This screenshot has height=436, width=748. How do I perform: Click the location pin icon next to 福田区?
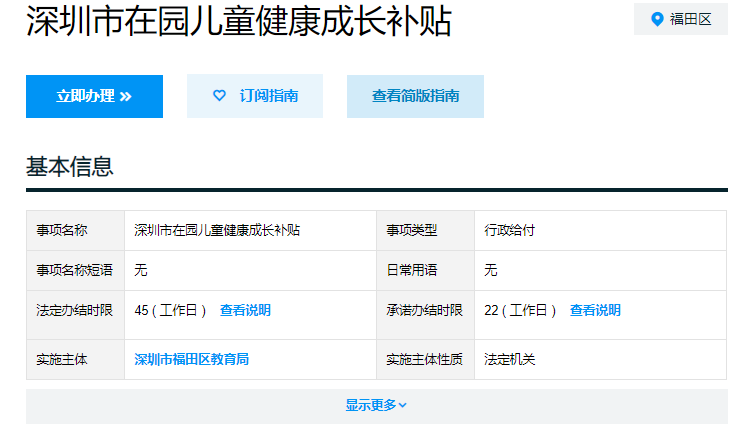[657, 19]
